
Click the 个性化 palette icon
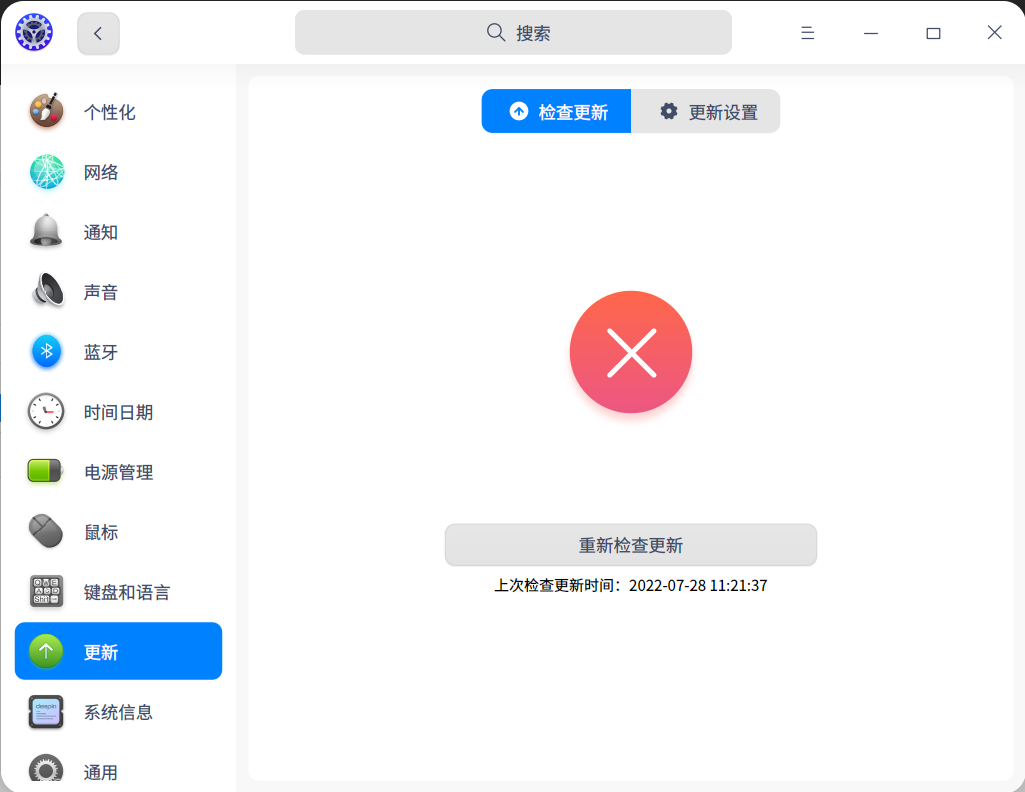point(46,110)
